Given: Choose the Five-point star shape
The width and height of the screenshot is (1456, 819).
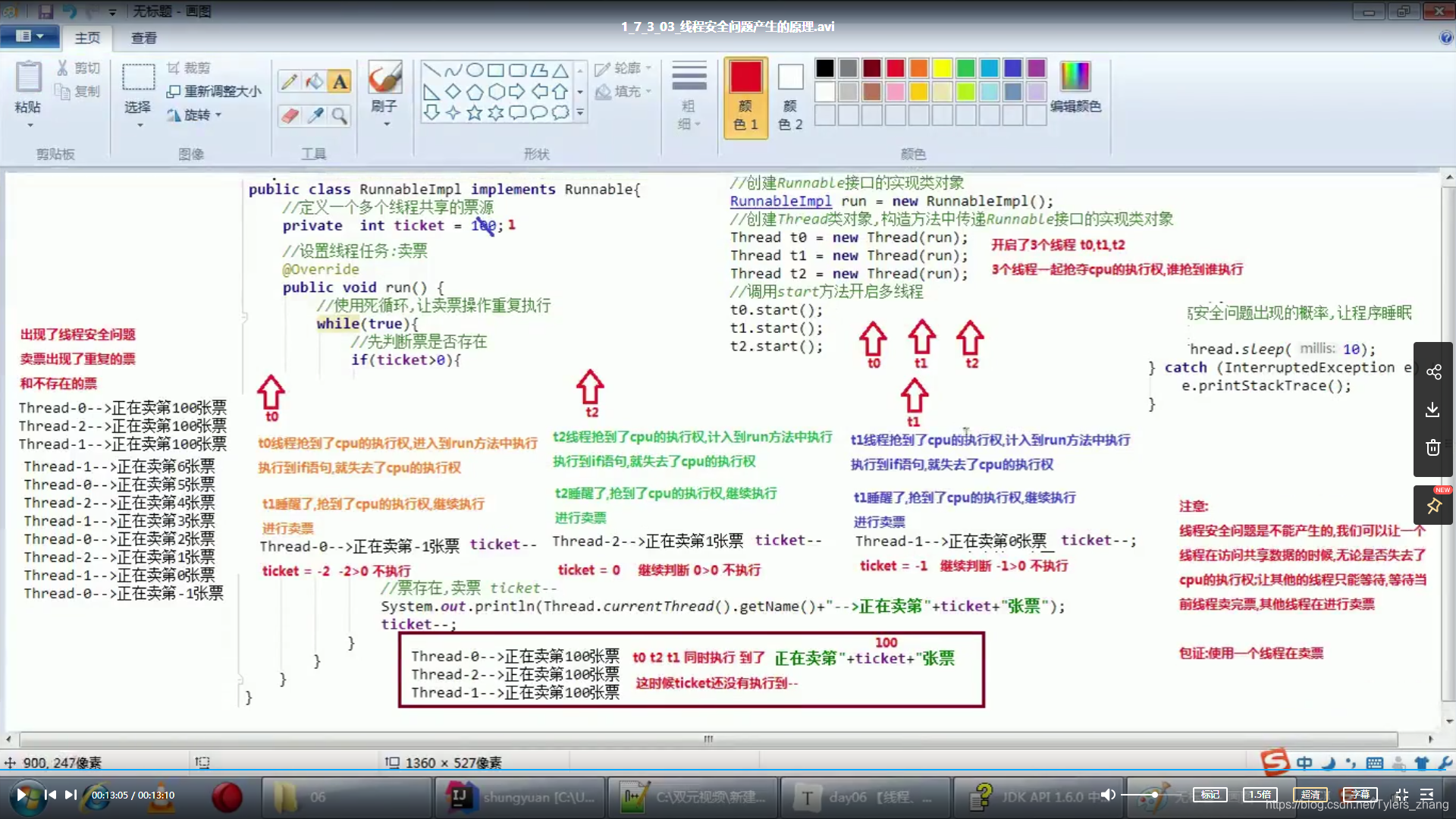Looking at the screenshot, I should (x=475, y=113).
